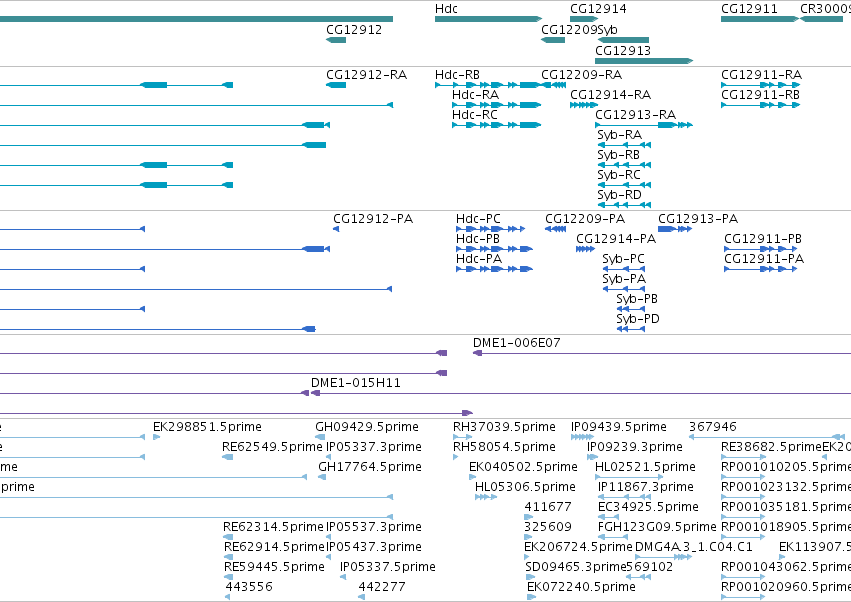Viewport: 851px width, 602px height.
Task: Open the IP05337.3prime EST label
Action: coord(374,447)
